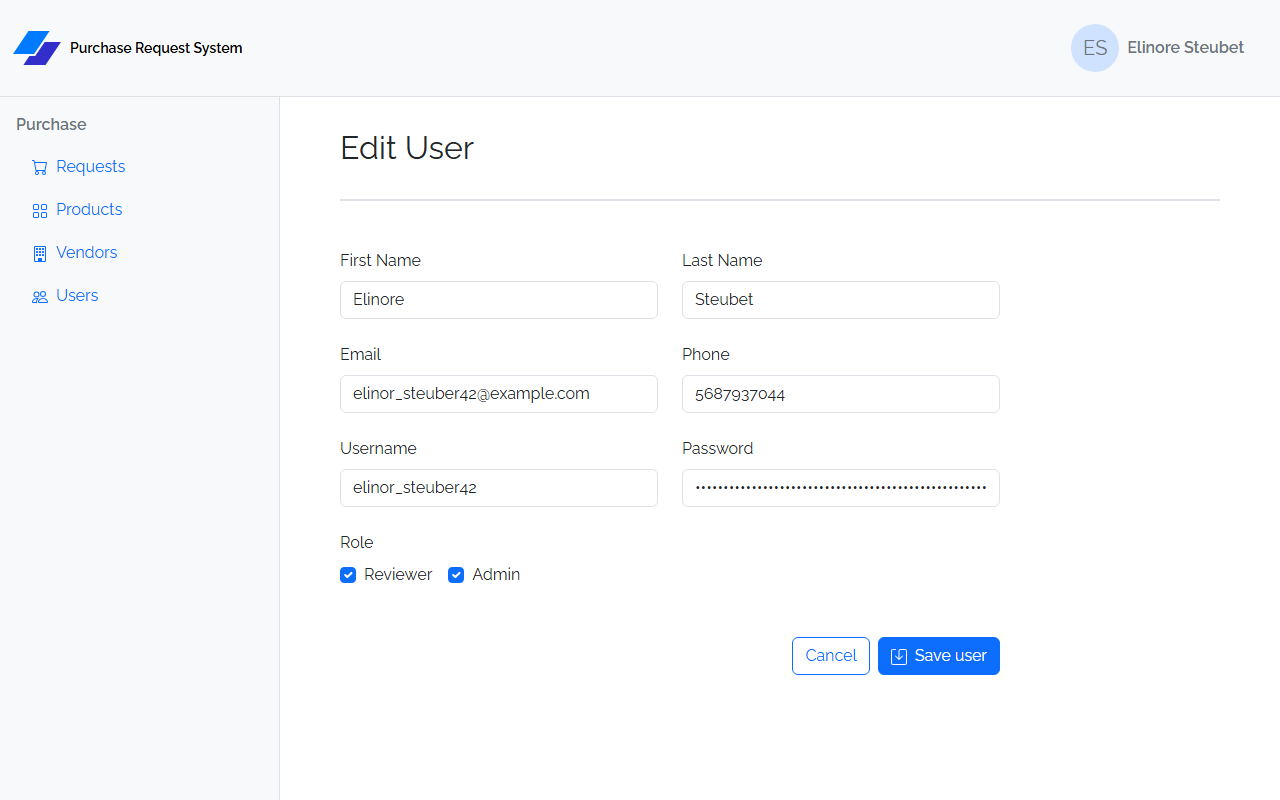This screenshot has height=800, width=1280.
Task: Go to the Products page
Action: point(89,209)
